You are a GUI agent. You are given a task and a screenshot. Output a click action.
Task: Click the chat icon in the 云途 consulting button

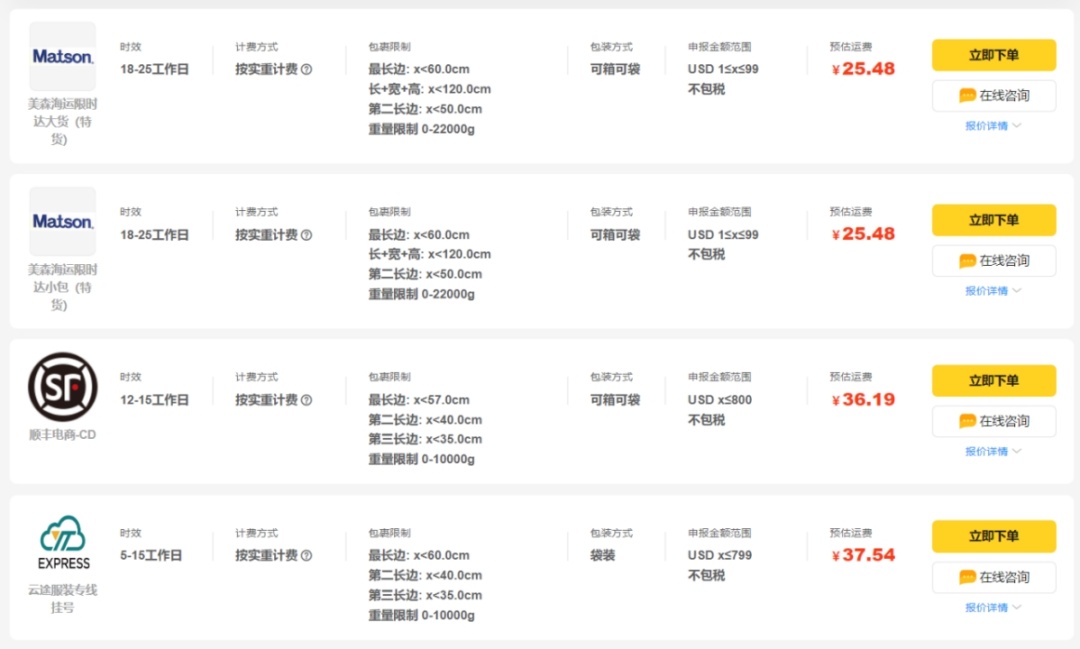click(966, 577)
